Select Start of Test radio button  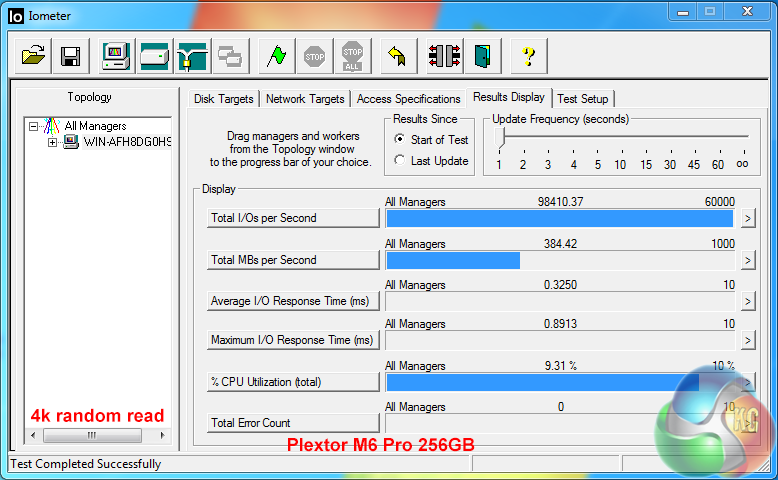coord(399,139)
